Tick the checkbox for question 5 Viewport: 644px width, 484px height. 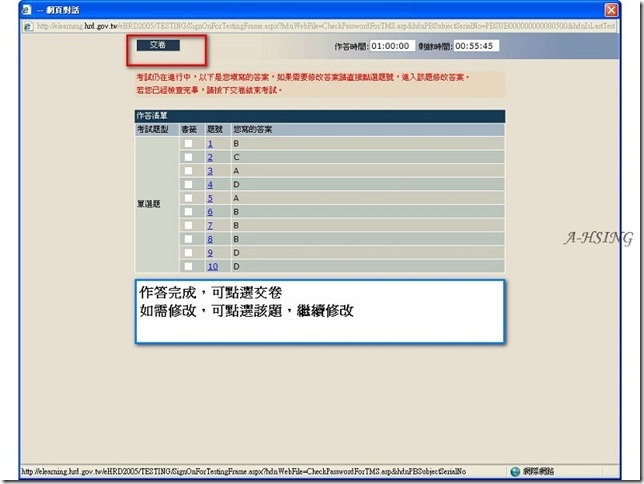(x=188, y=198)
